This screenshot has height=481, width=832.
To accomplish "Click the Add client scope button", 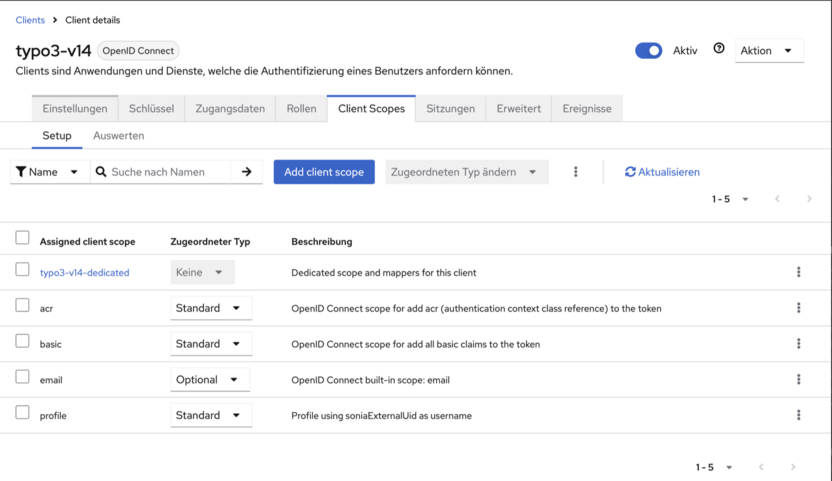I will tap(324, 172).
